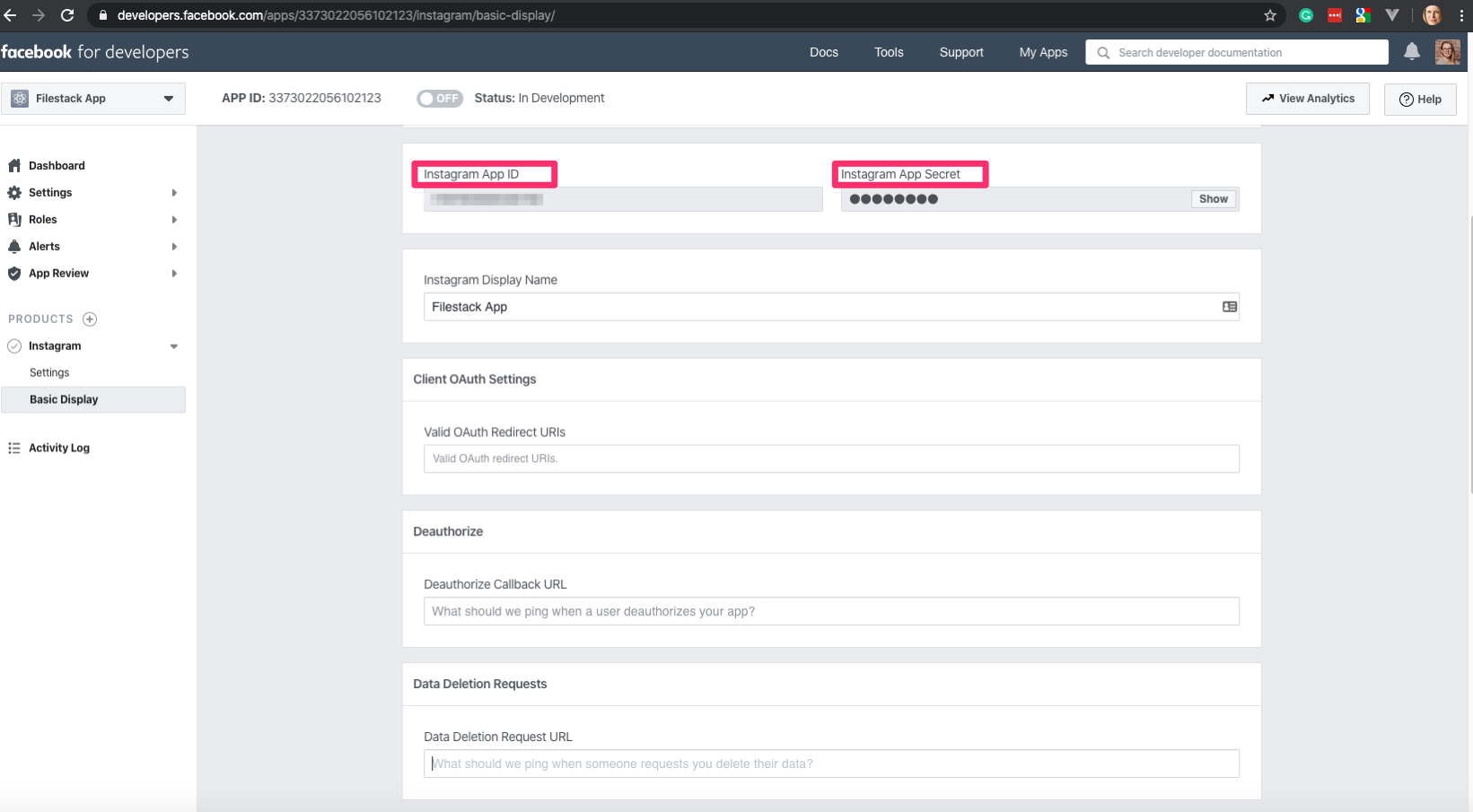Click the Instagram product checkmark icon
Viewport: 1473px width, 812px height.
tap(14, 345)
